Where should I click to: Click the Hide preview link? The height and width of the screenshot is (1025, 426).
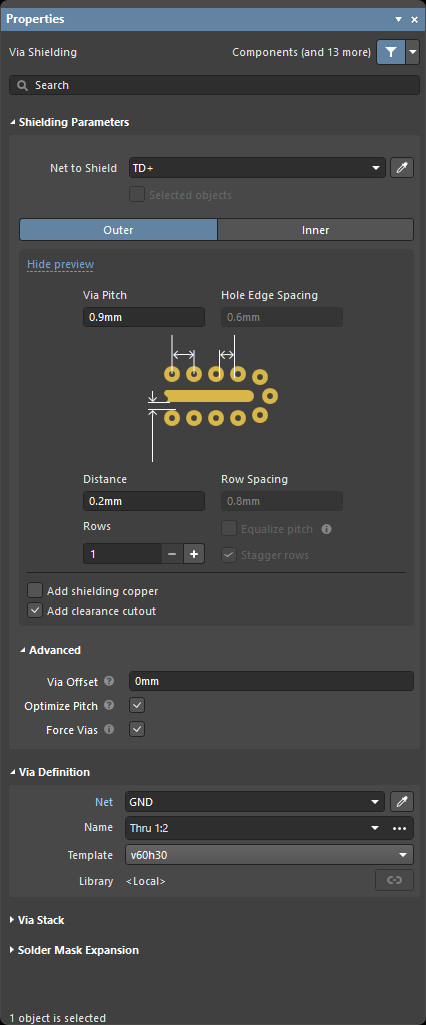point(61,265)
